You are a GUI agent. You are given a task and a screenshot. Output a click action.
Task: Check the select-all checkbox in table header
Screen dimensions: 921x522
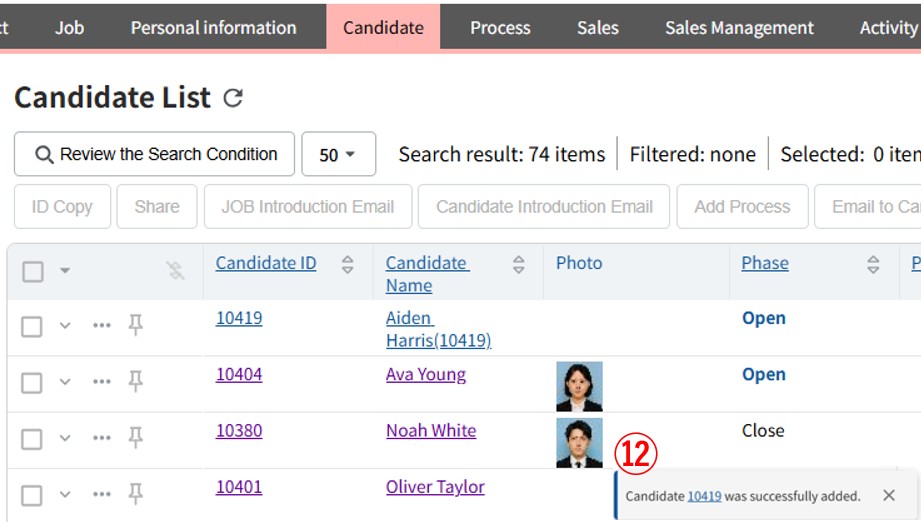[33, 271]
